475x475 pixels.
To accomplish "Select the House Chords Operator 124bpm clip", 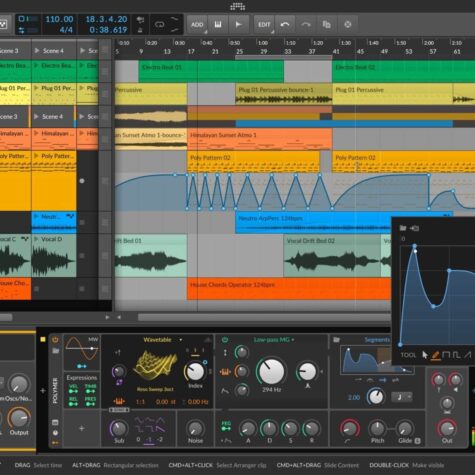I will tap(289, 289).
